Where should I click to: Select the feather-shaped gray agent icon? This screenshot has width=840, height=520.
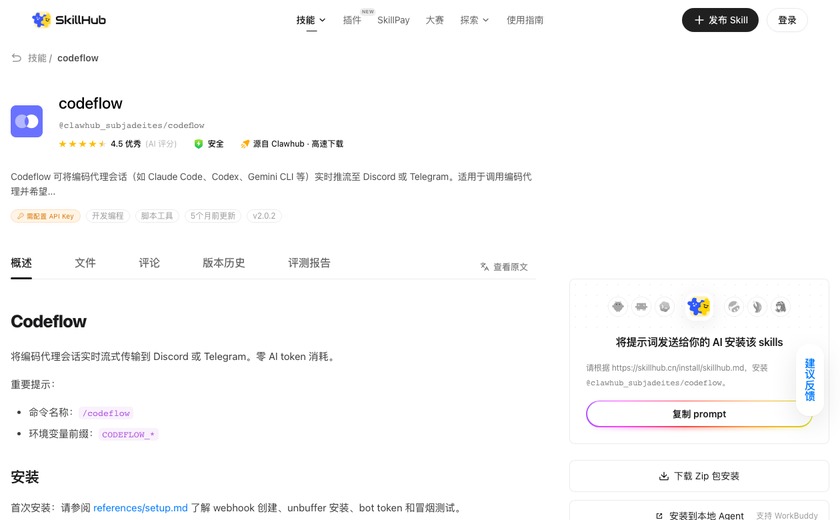pos(757,307)
